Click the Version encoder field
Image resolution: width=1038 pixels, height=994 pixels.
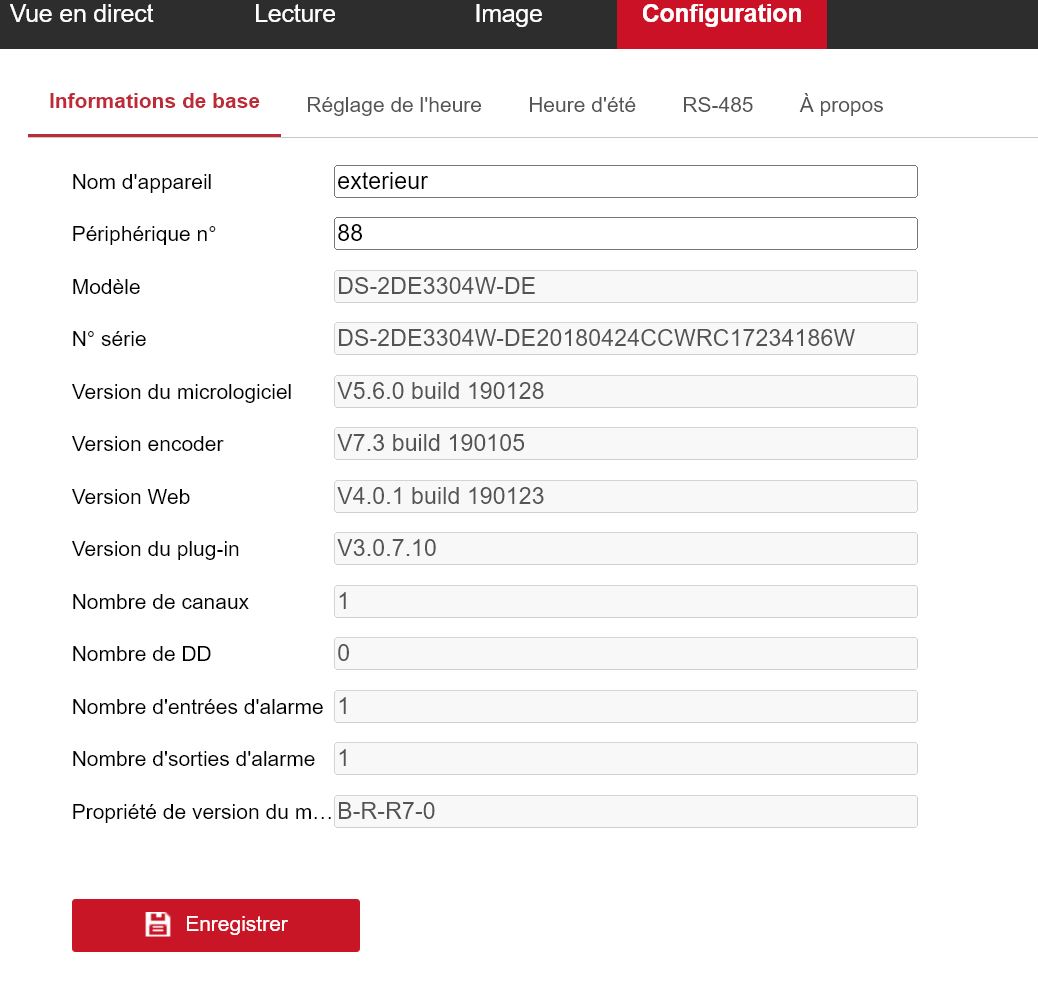(625, 444)
